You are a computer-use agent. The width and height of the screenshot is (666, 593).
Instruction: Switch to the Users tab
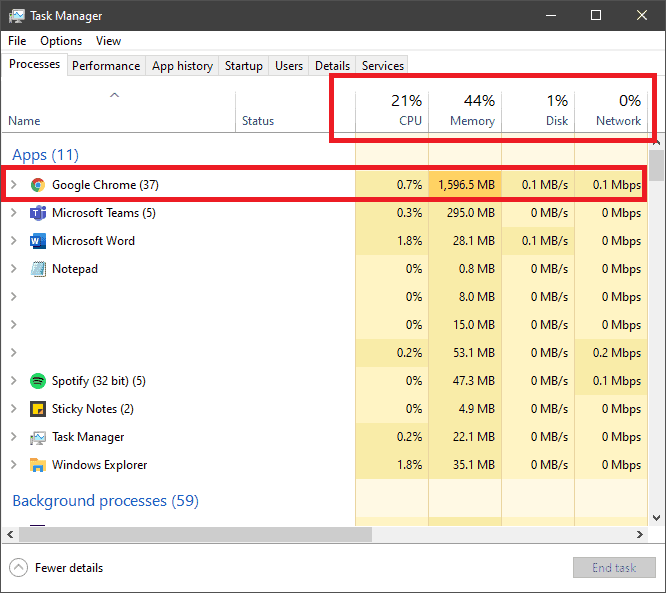coord(289,66)
